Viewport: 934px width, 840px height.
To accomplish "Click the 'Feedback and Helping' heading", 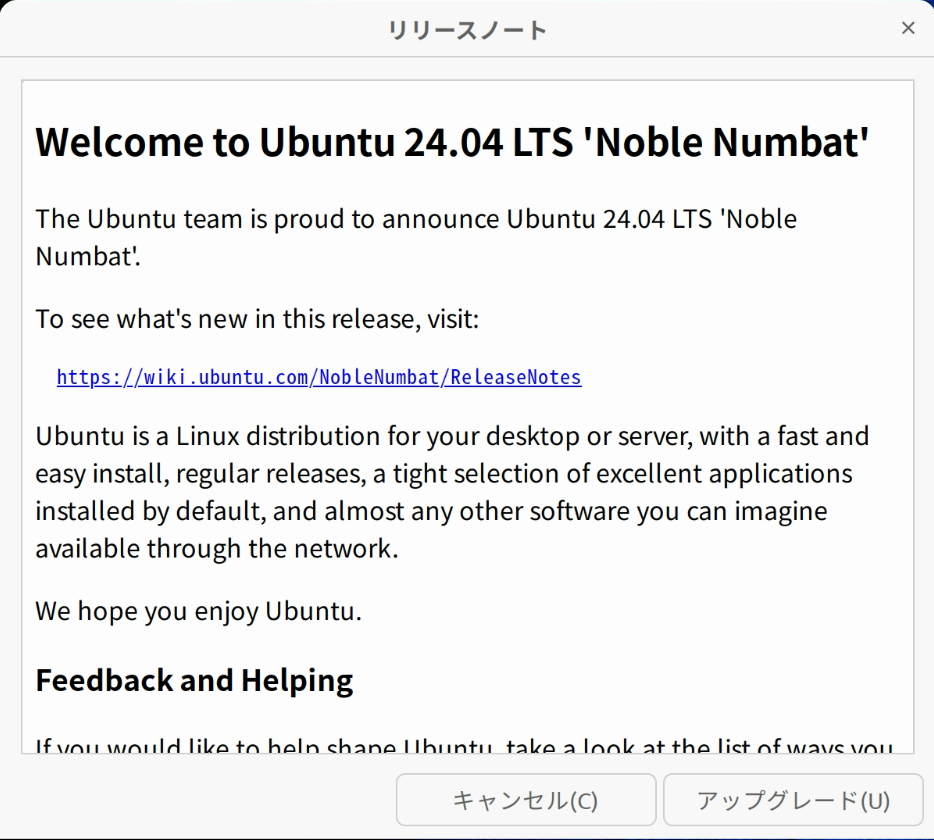I will tap(194, 680).
